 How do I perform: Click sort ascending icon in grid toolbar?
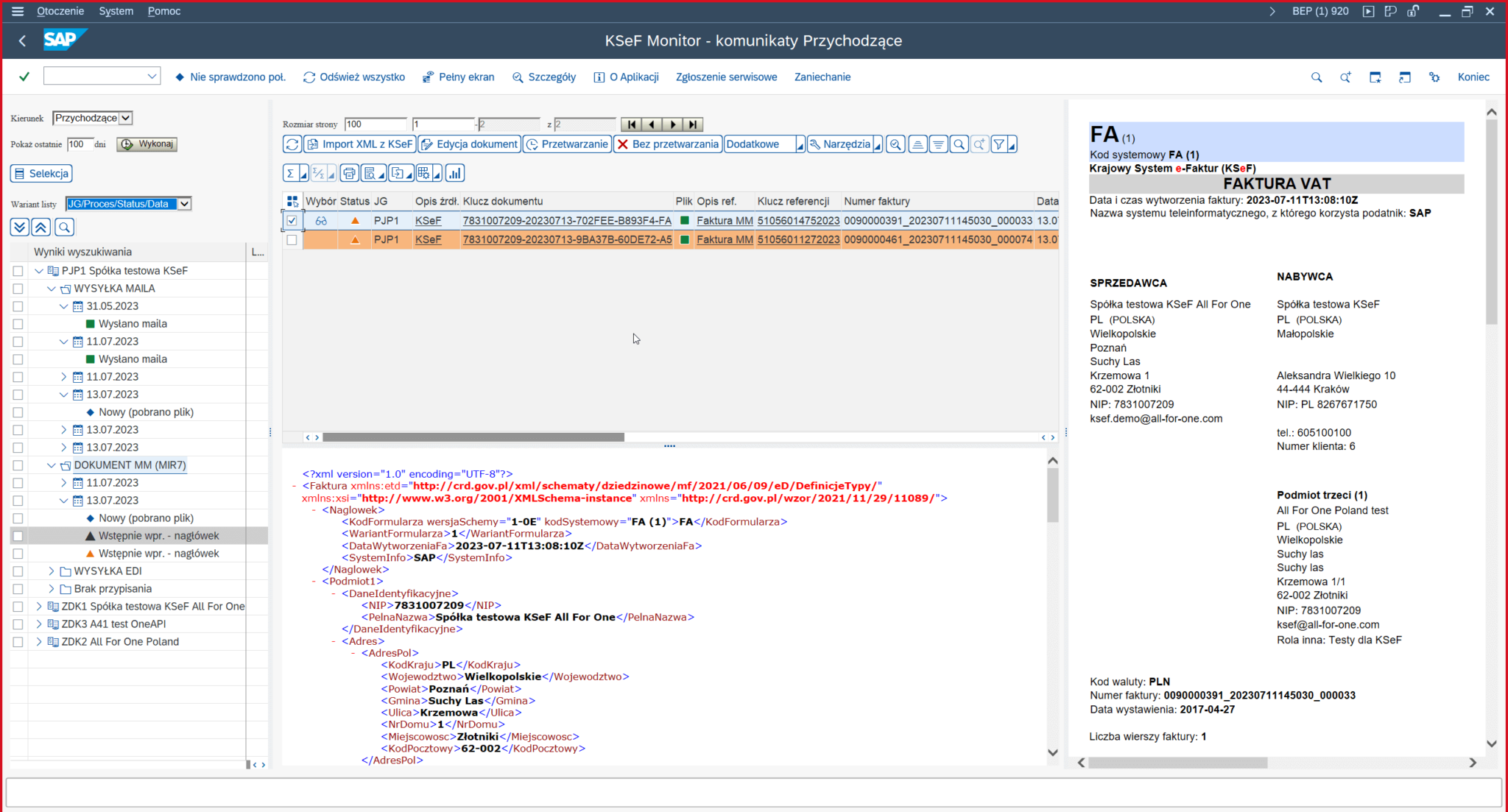(x=917, y=144)
